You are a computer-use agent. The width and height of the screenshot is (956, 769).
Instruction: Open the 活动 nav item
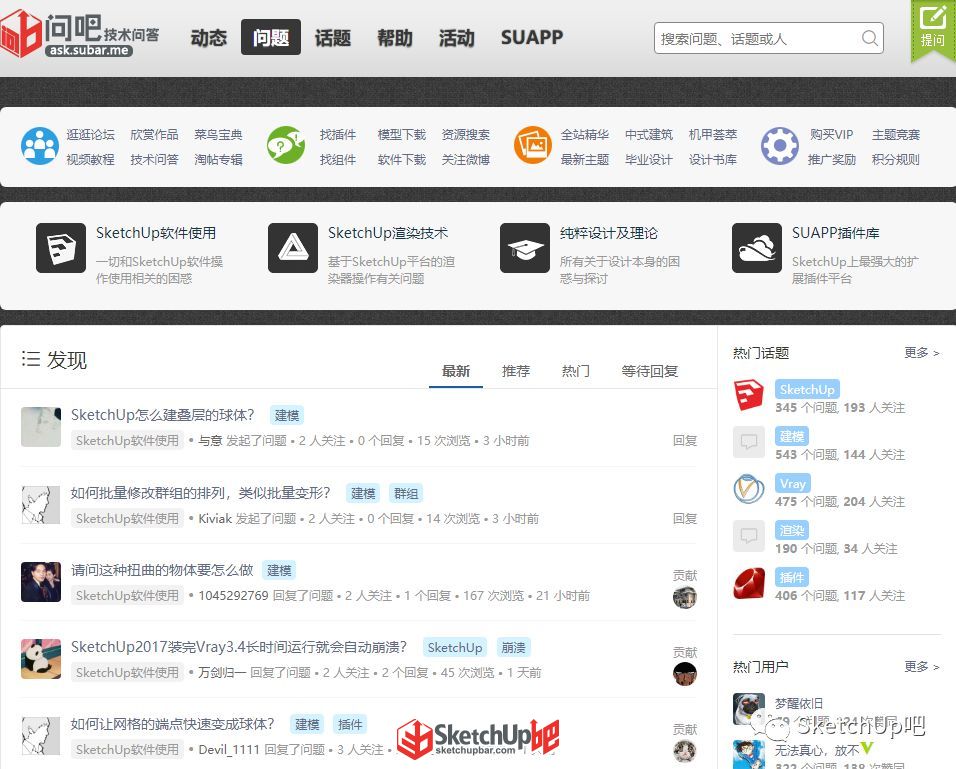point(457,38)
